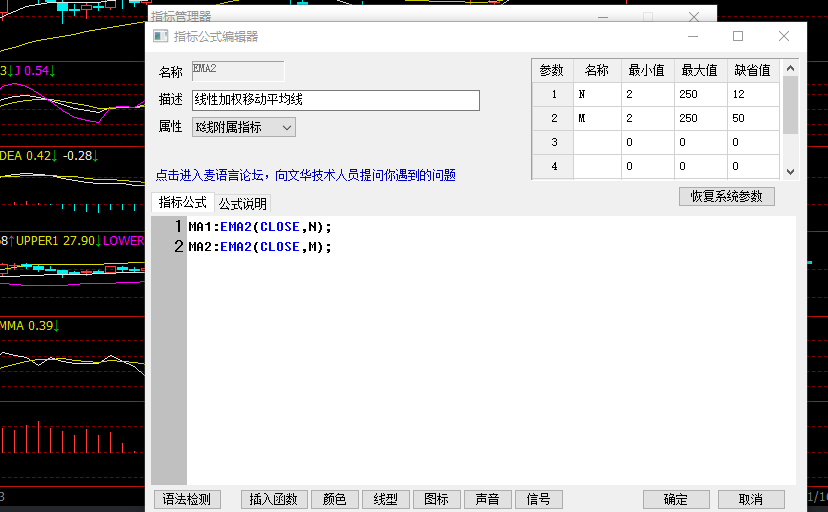Run 语法检测 syntax check
Image resolution: width=828 pixels, height=512 pixels.
(187, 499)
